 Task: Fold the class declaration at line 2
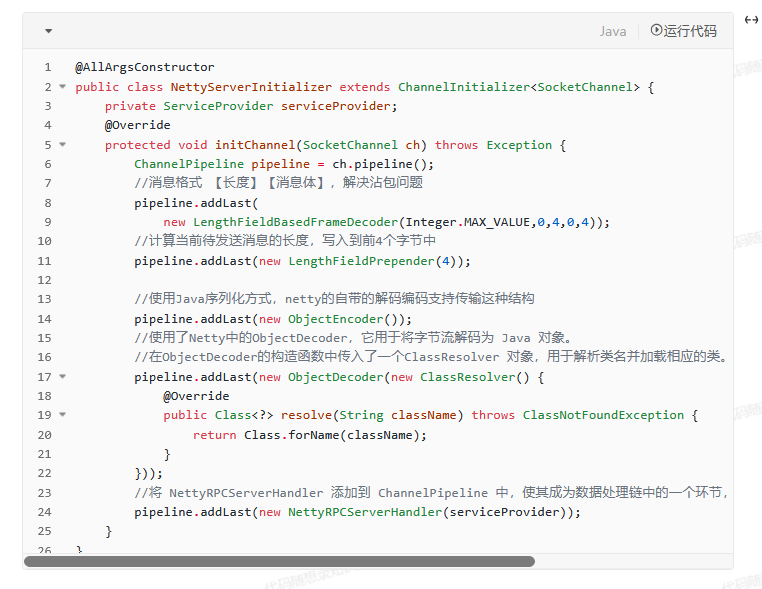pos(63,87)
